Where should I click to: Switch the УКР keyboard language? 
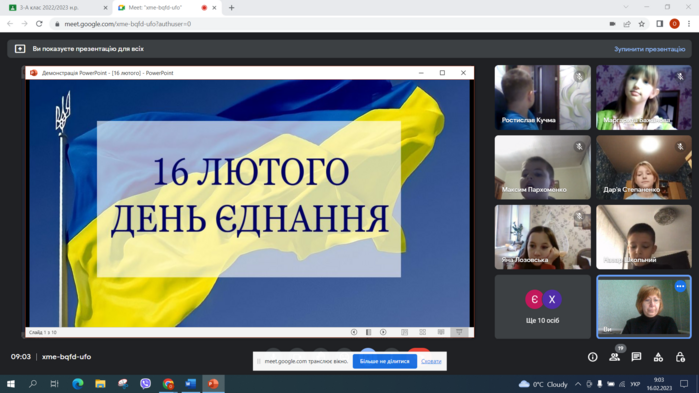point(635,384)
